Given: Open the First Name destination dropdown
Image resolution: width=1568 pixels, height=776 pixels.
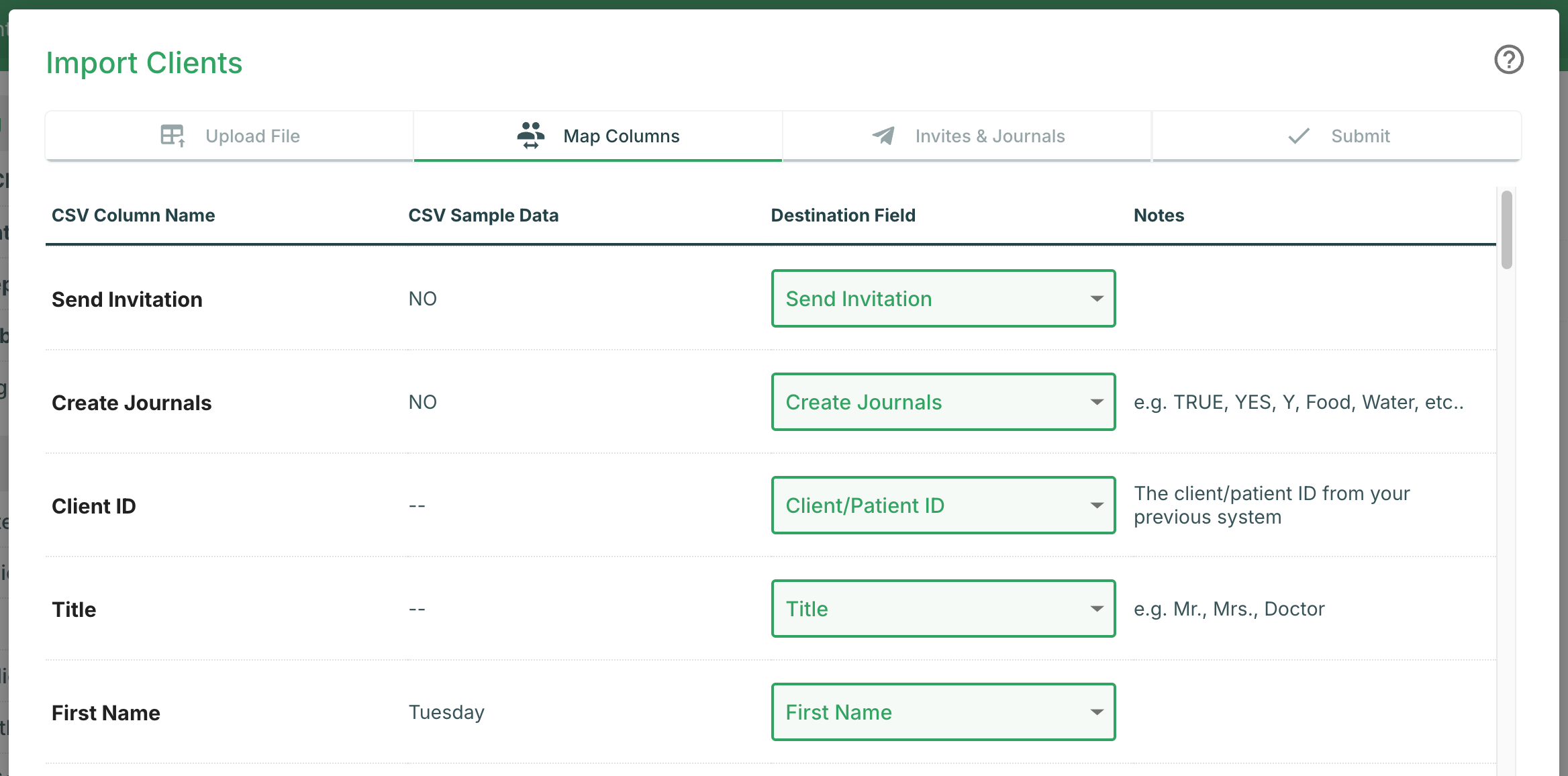Looking at the screenshot, I should [942, 712].
